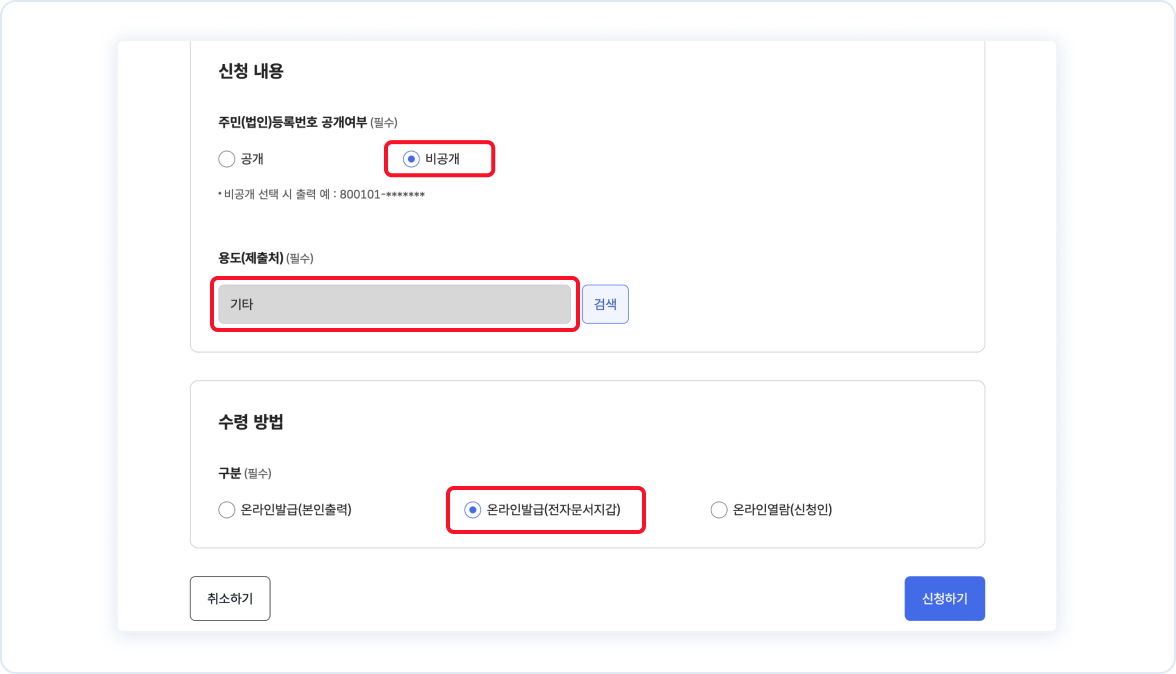This screenshot has height=674, width=1176.
Task: Click the 공개 option text label
Action: (x=250, y=159)
